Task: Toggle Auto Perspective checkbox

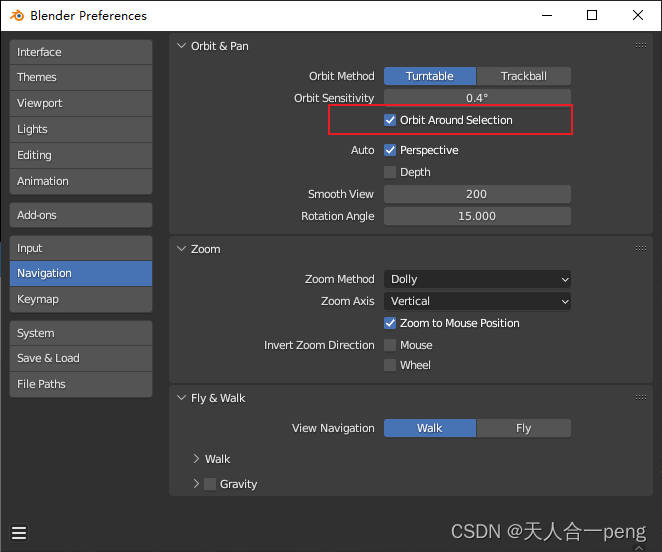Action: [x=390, y=150]
